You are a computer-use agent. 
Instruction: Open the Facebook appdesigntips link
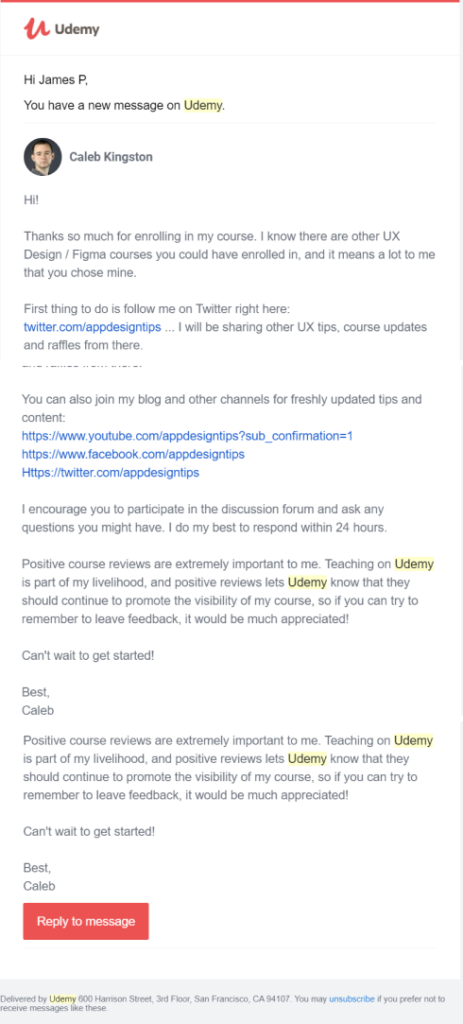133,454
